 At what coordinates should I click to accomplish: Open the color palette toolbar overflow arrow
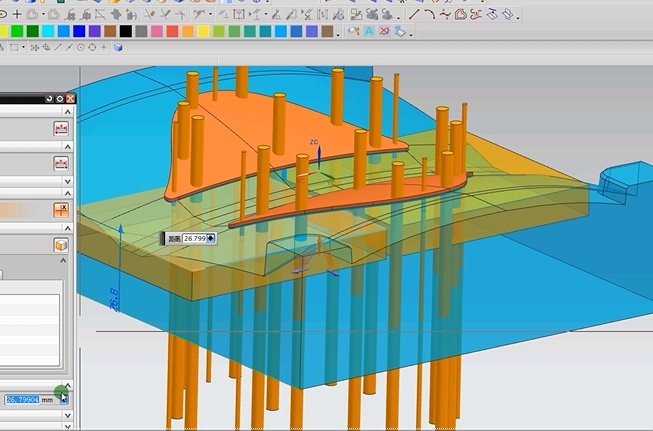(338, 33)
